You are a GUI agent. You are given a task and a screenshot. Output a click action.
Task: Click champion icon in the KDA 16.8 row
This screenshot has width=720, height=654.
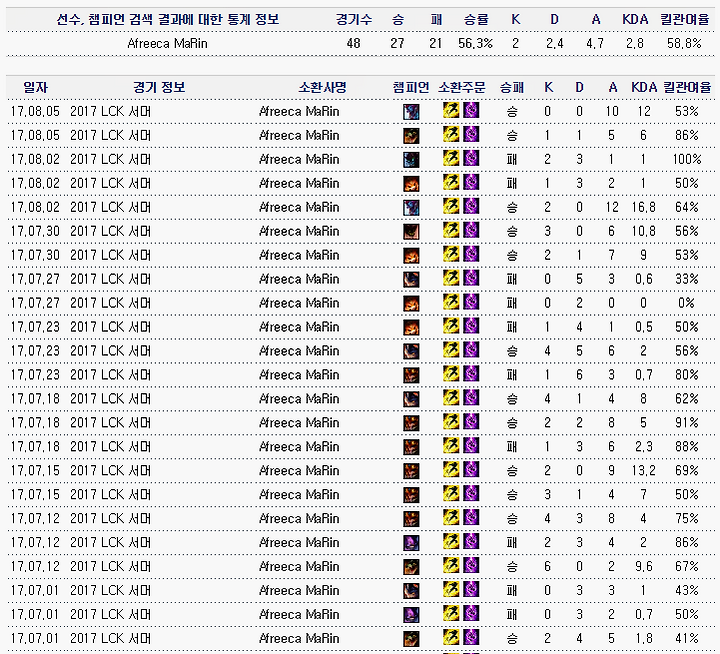(411, 208)
